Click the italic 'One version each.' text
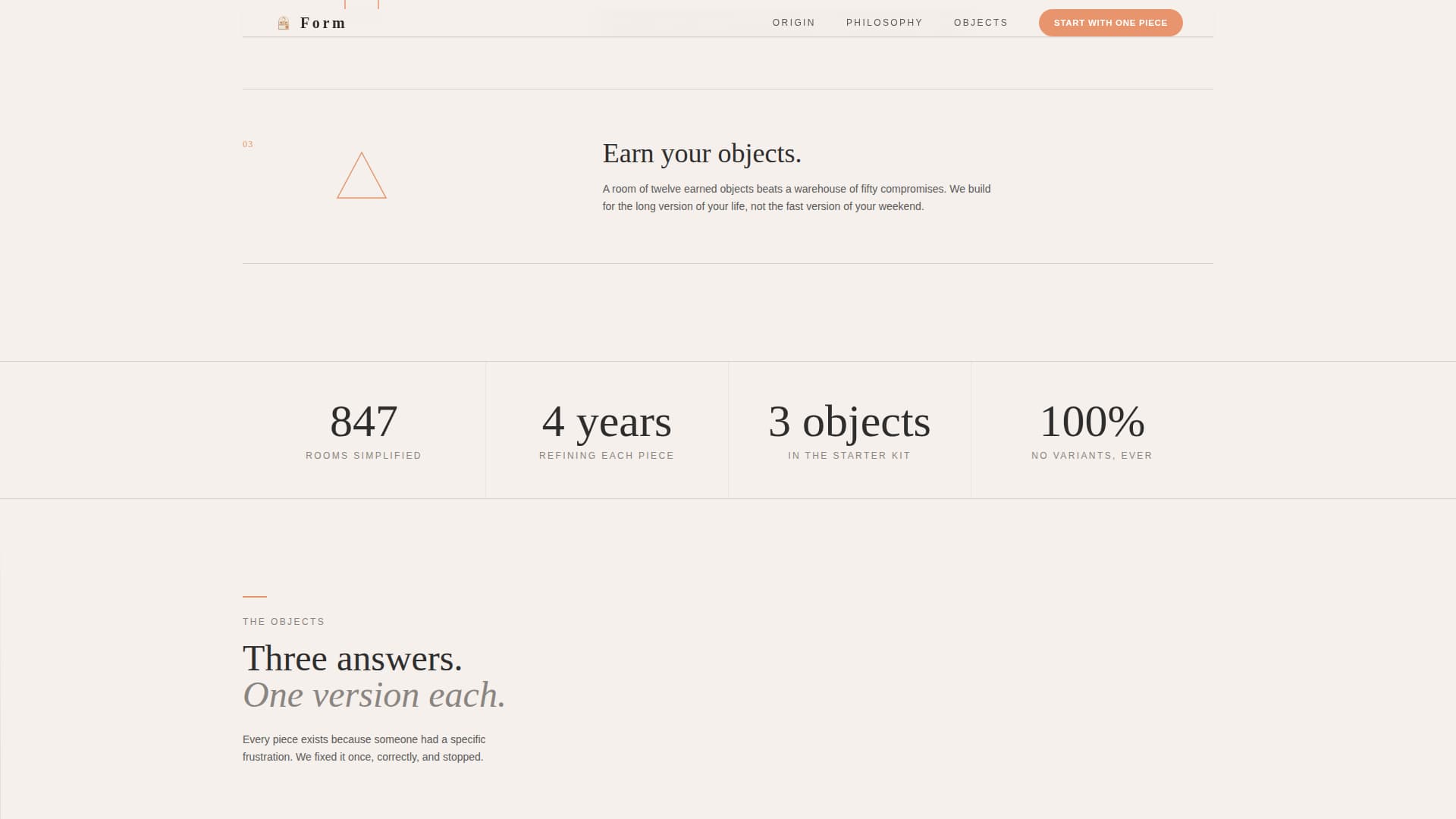 374,695
